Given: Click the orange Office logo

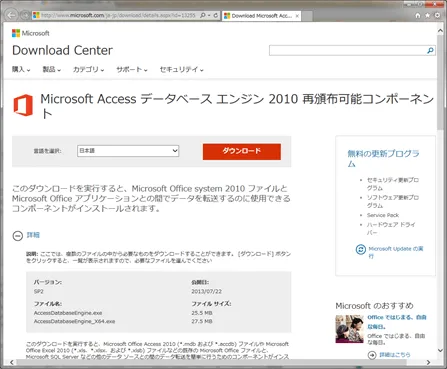Looking at the screenshot, I should [23, 105].
